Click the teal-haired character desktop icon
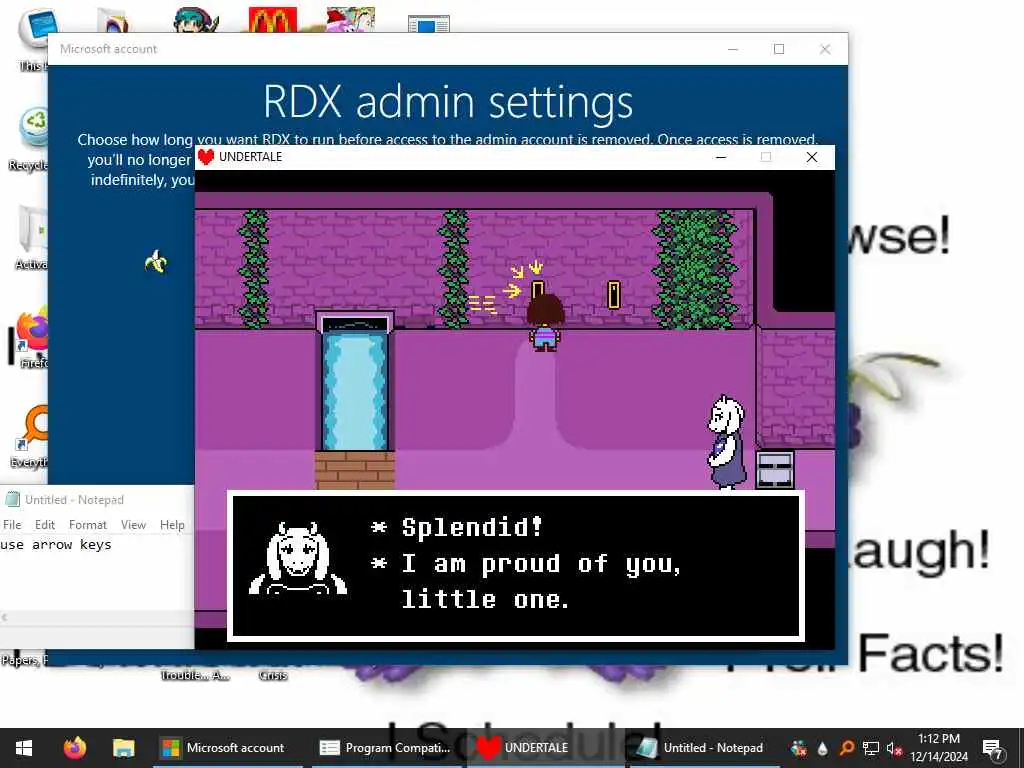The height and width of the screenshot is (768, 1024). click(196, 20)
